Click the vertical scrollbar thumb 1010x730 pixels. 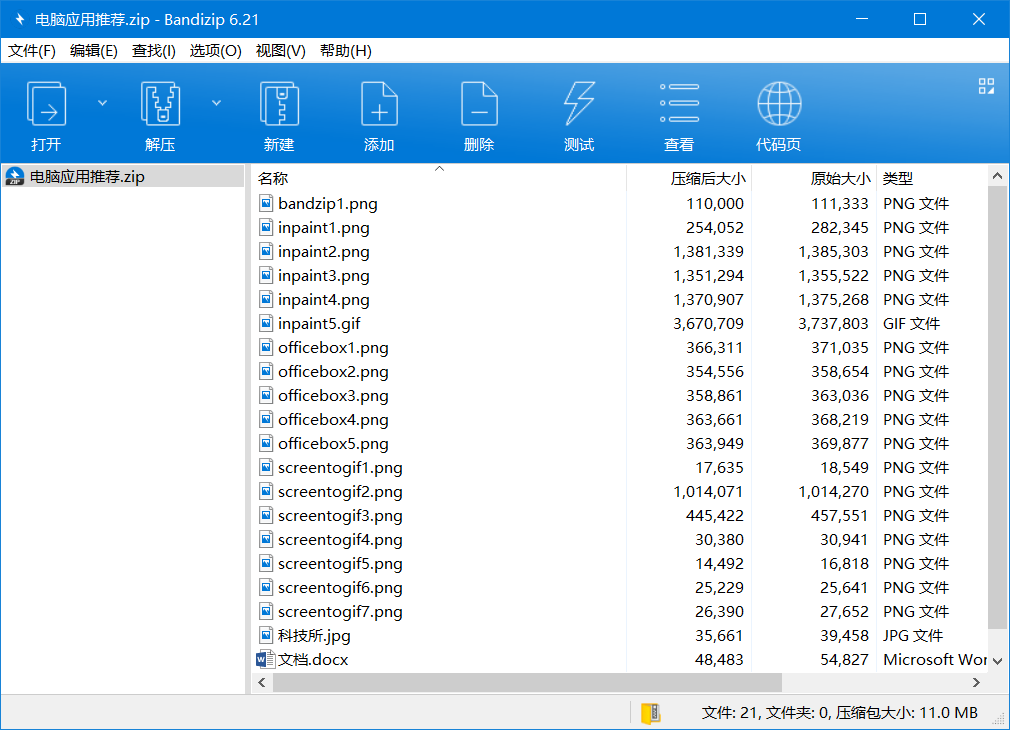997,407
